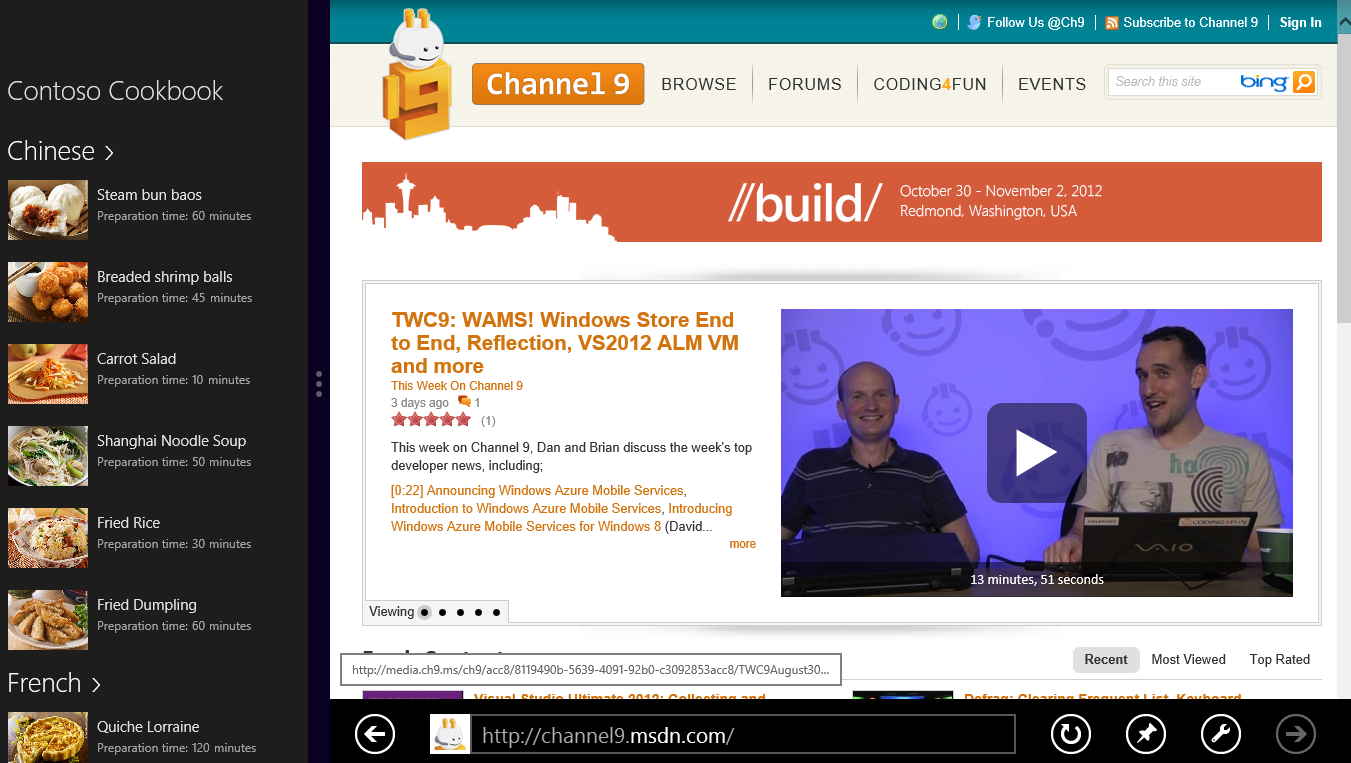This screenshot has width=1351, height=763.
Task: Click the Search this site field
Action: (x=1172, y=82)
